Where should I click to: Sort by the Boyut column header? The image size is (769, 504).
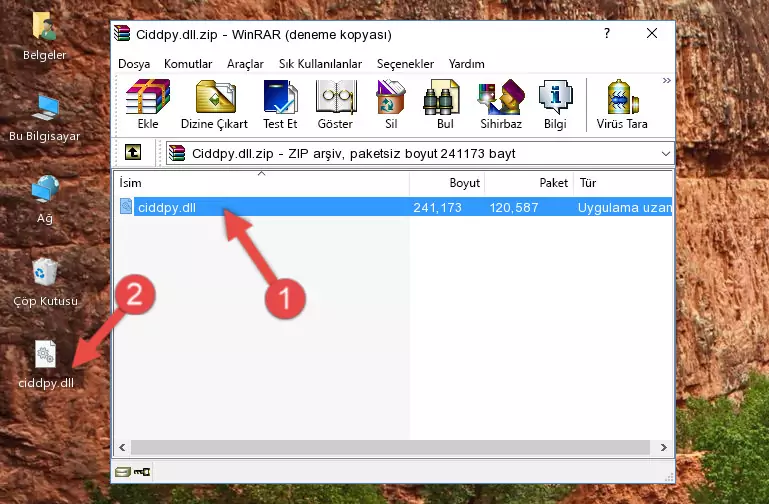447,183
